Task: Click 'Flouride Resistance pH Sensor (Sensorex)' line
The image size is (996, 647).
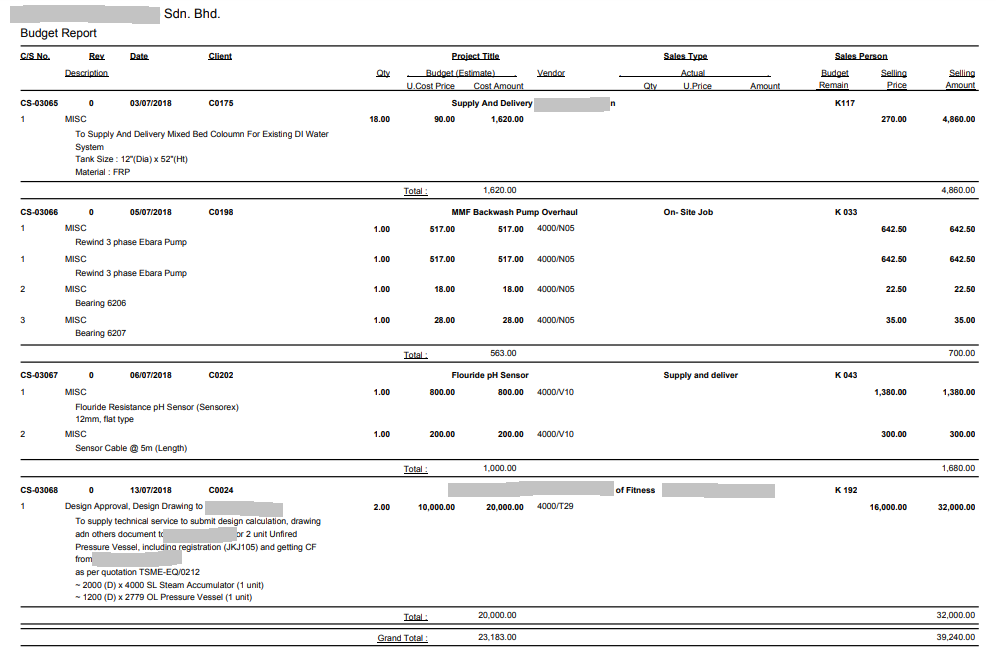Action: (157, 407)
